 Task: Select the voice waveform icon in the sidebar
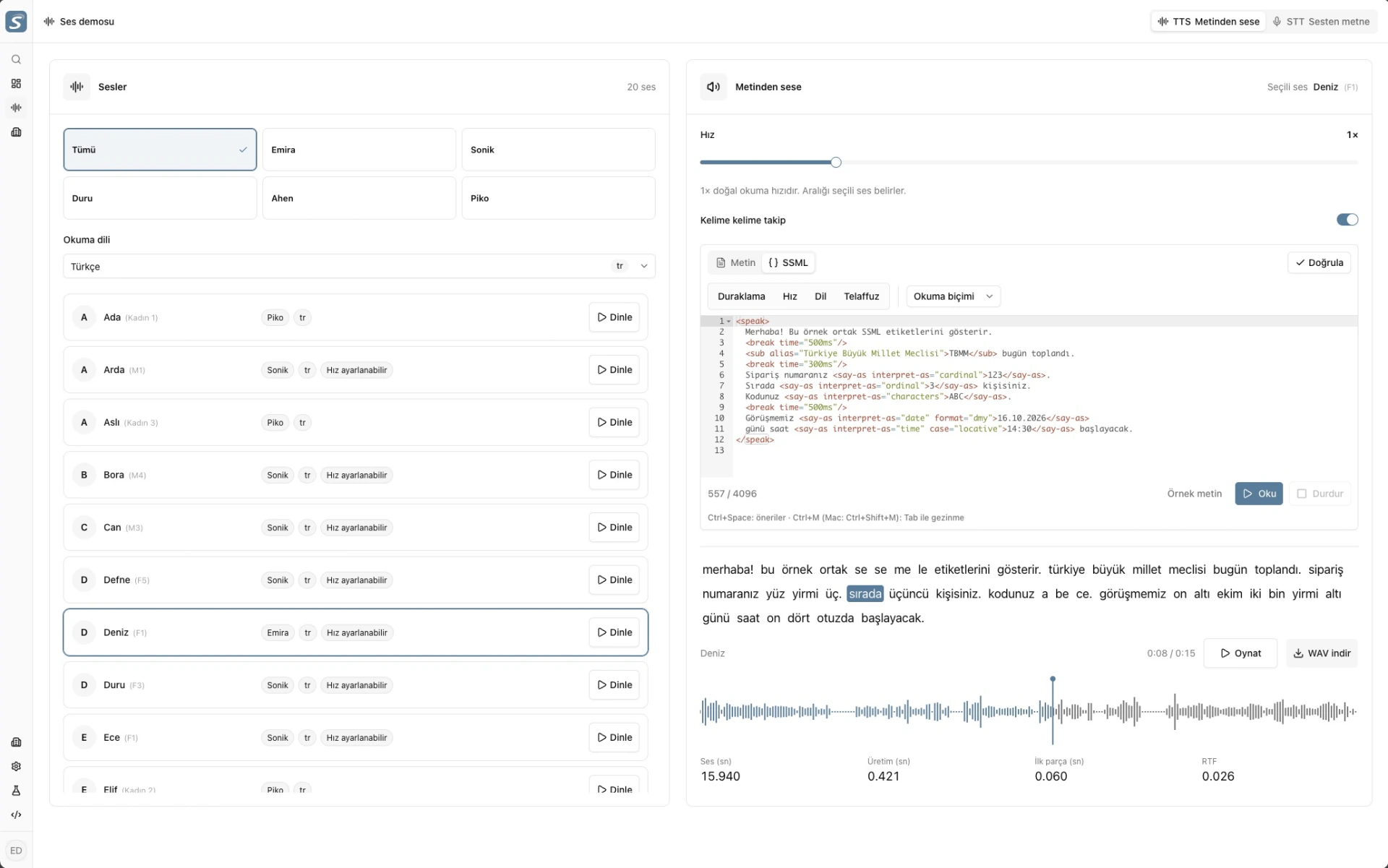click(x=16, y=108)
